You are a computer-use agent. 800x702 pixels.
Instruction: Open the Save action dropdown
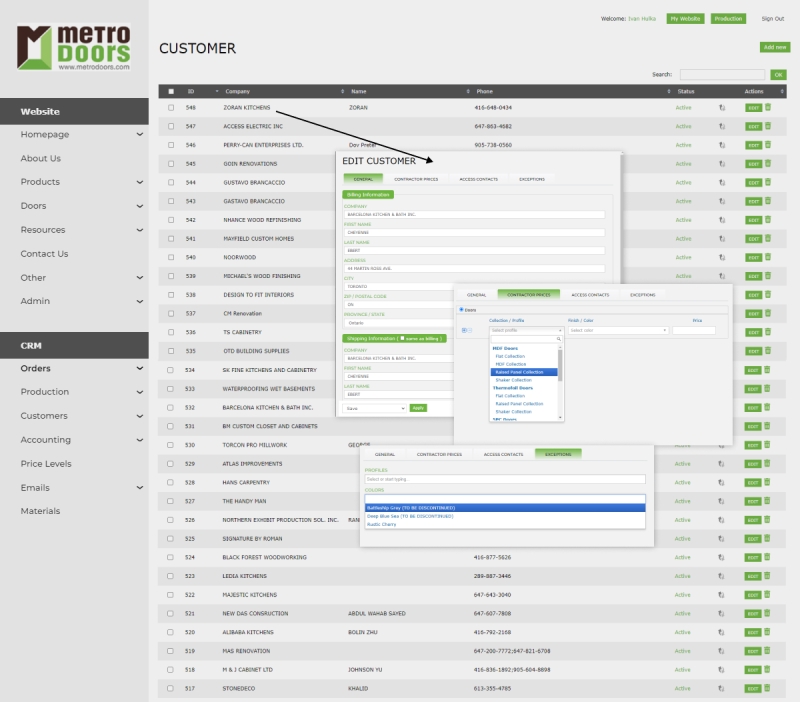click(x=374, y=408)
